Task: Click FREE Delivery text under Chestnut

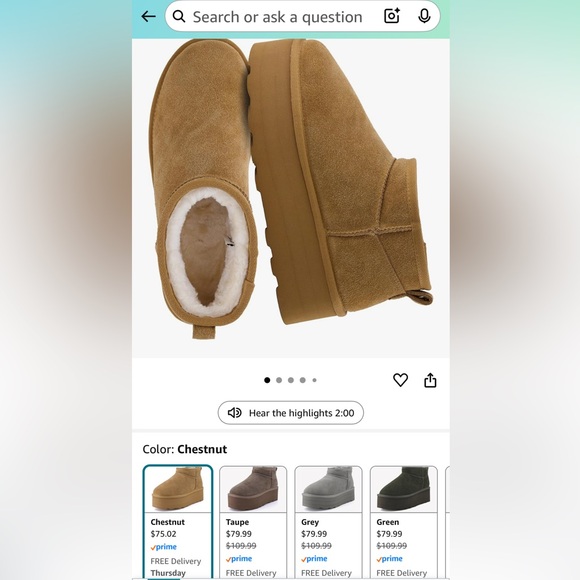Action: coord(176,561)
